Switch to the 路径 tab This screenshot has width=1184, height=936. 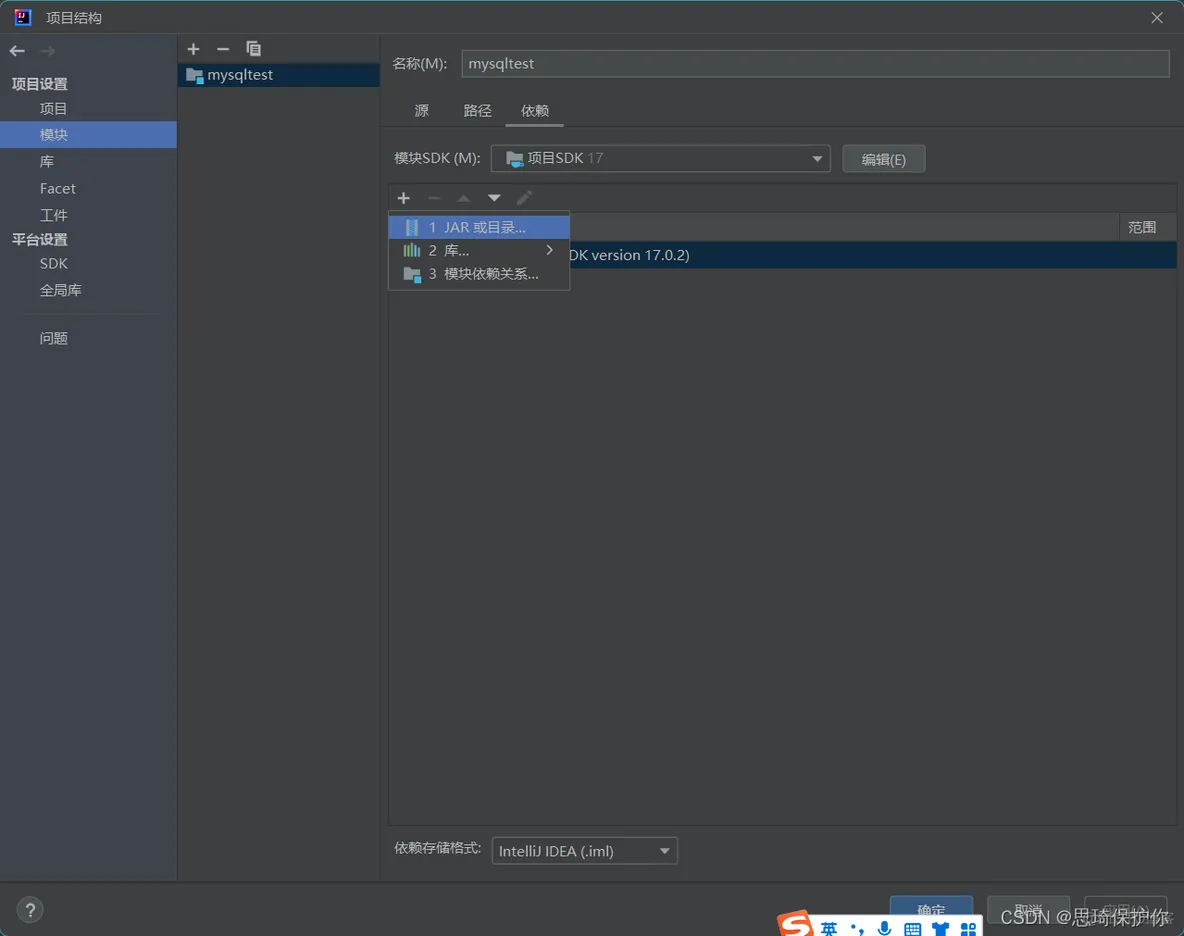(x=477, y=111)
